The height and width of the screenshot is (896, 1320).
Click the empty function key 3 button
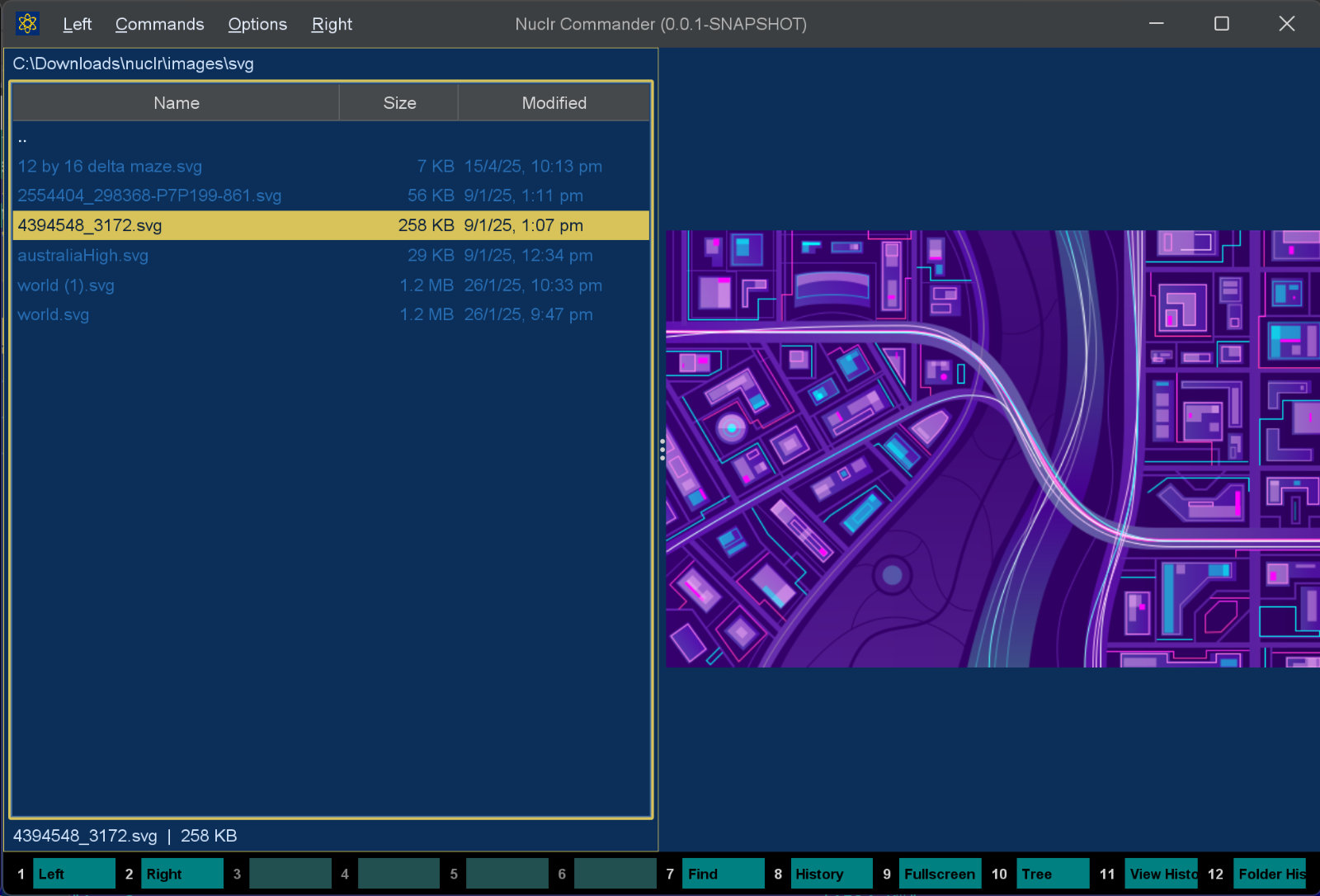[x=290, y=874]
